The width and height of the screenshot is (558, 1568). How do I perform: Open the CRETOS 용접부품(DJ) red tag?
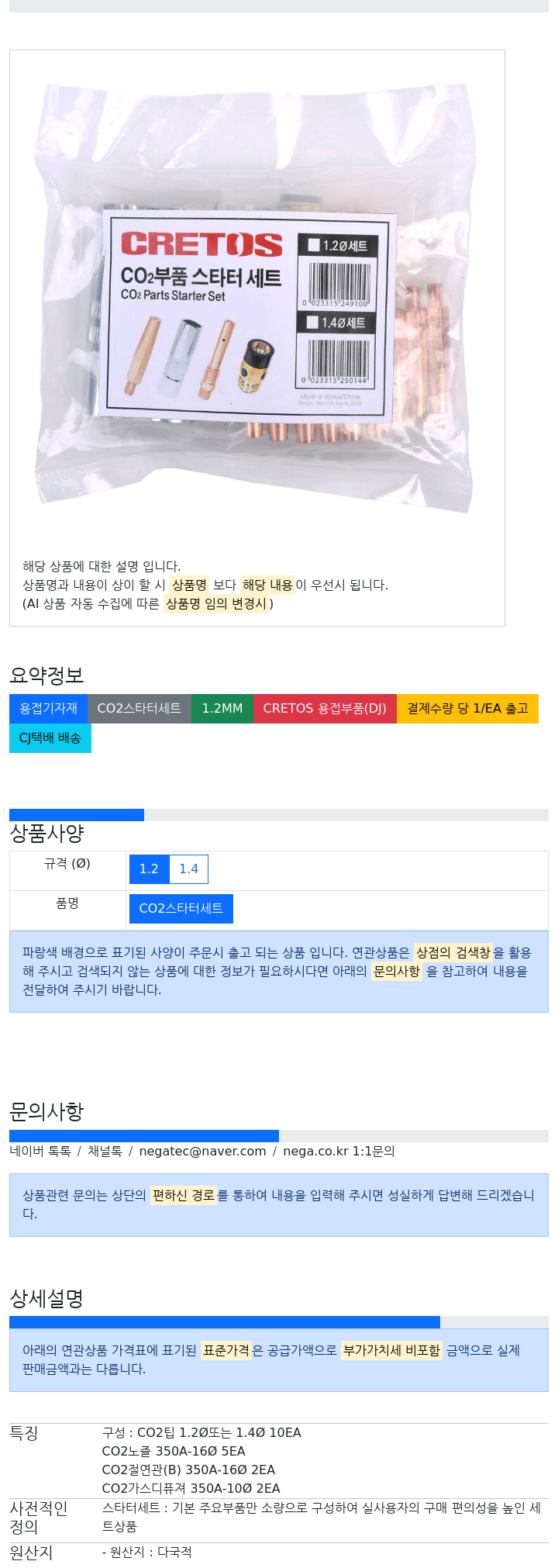pyautogui.click(x=325, y=708)
